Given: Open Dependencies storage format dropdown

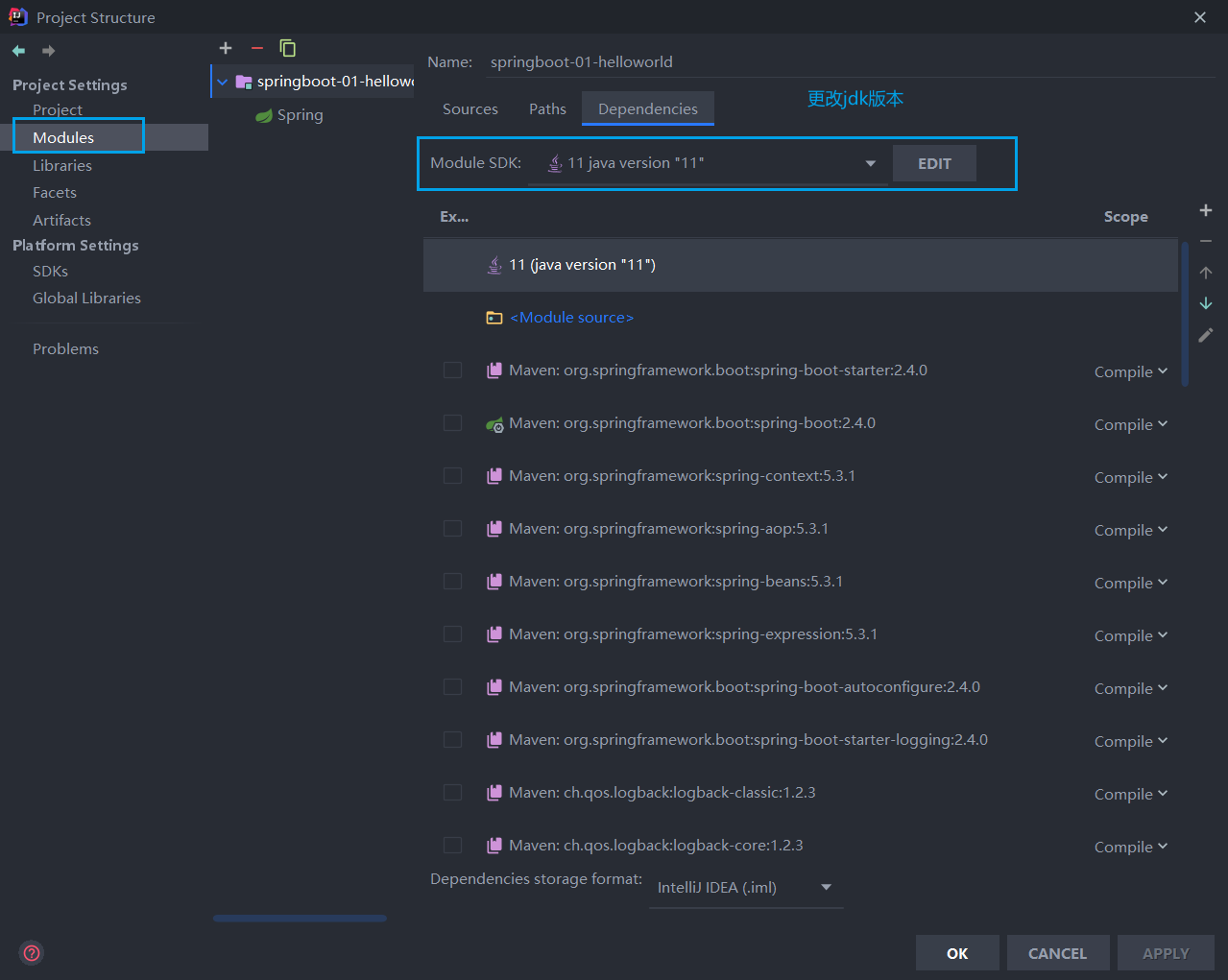Looking at the screenshot, I should click(745, 888).
